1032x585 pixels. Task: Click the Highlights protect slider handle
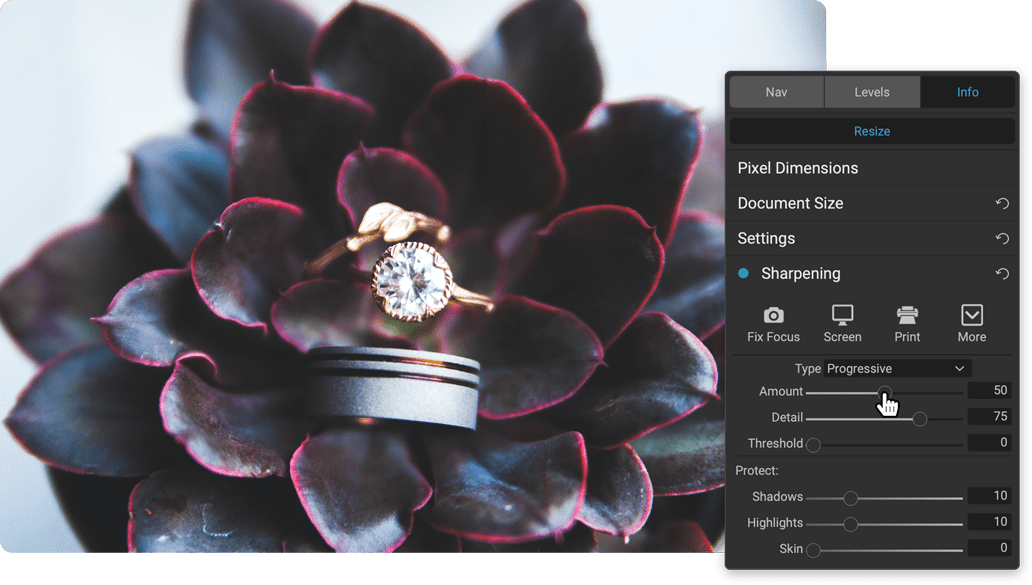click(x=850, y=524)
